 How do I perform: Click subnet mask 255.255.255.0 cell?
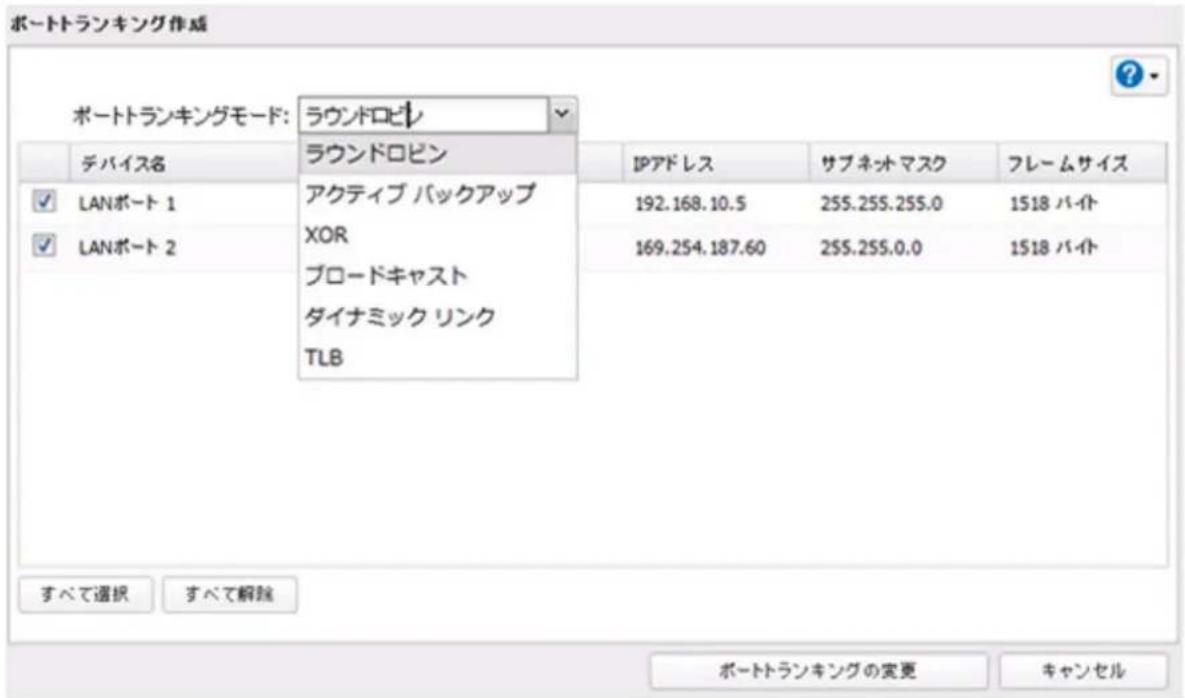coord(881,203)
